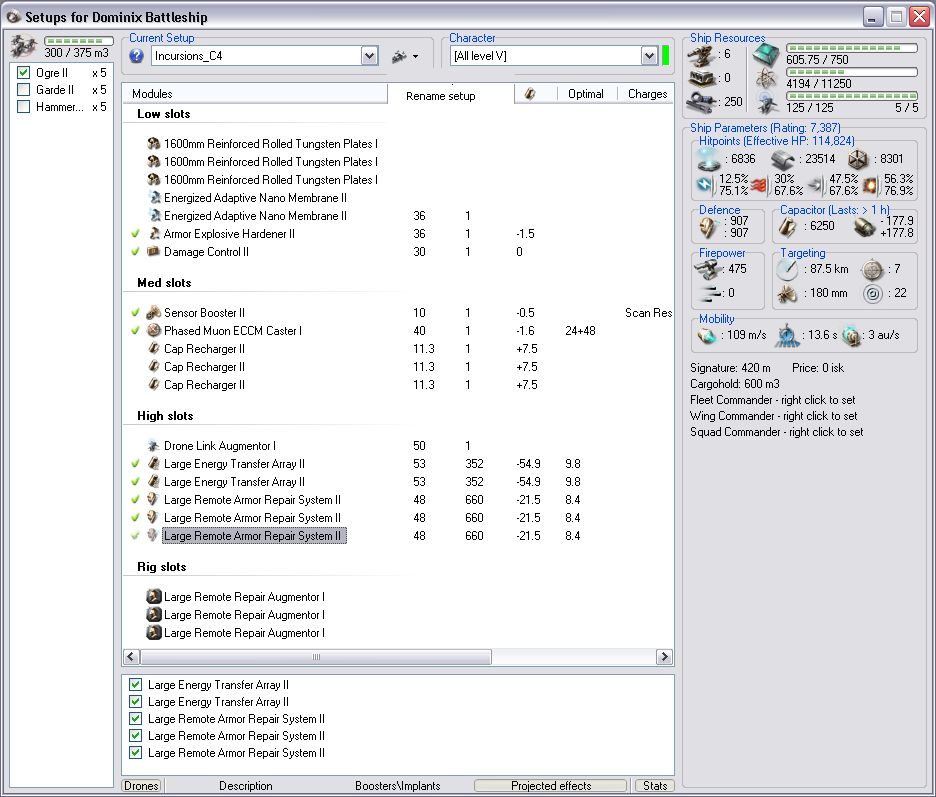Image resolution: width=936 pixels, height=797 pixels.
Task: Open the Current Setup dropdown arrow
Action: [370, 56]
